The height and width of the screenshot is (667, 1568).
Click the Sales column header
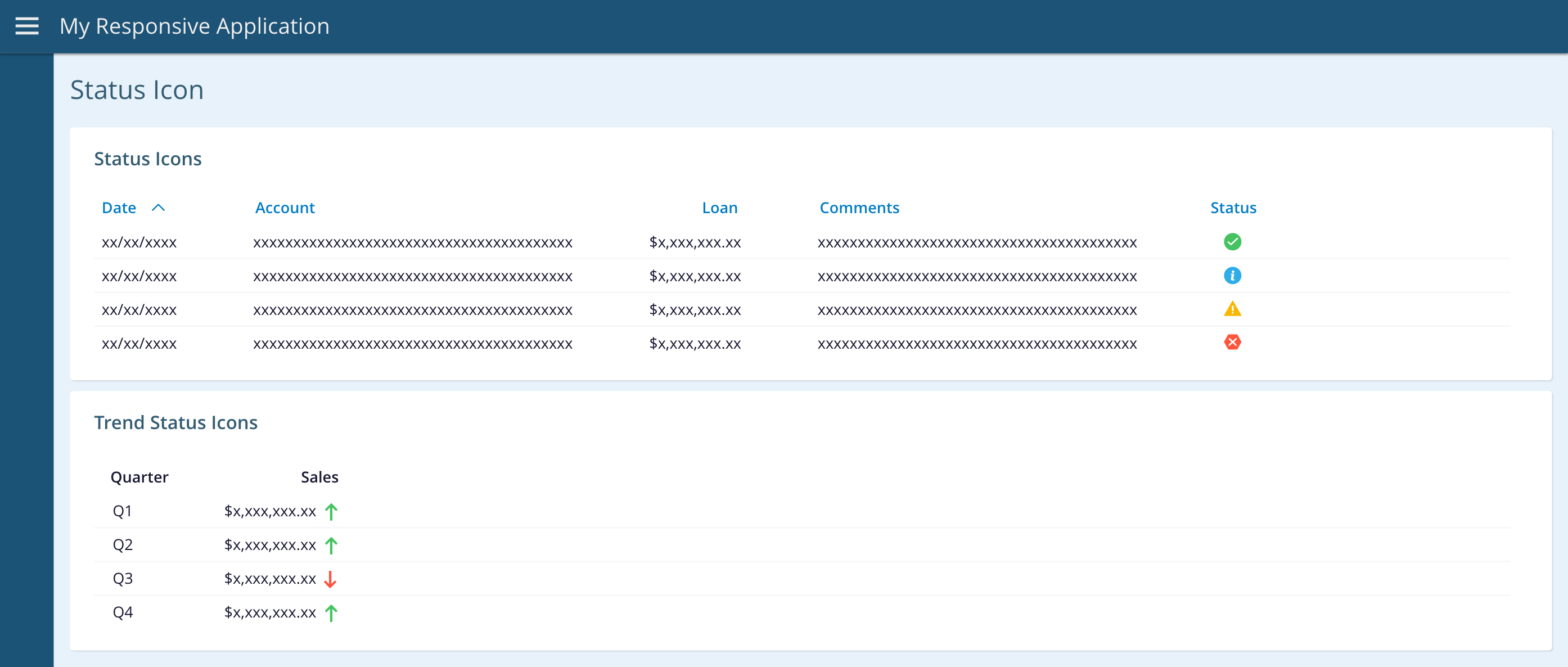pyautogui.click(x=319, y=477)
